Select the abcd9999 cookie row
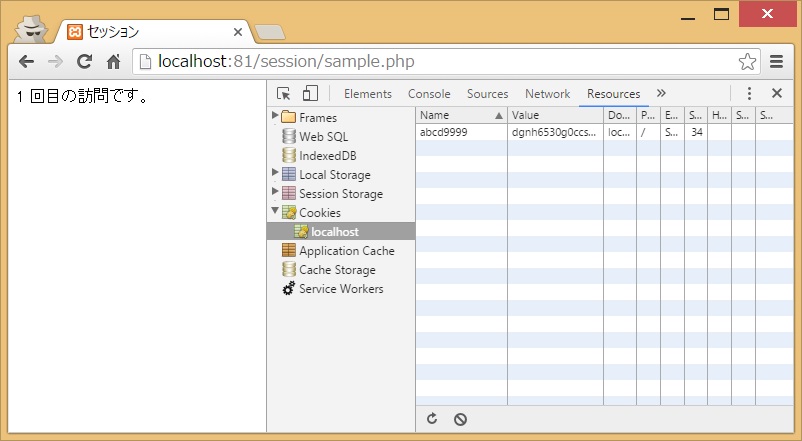The width and height of the screenshot is (802, 441). click(x=605, y=133)
